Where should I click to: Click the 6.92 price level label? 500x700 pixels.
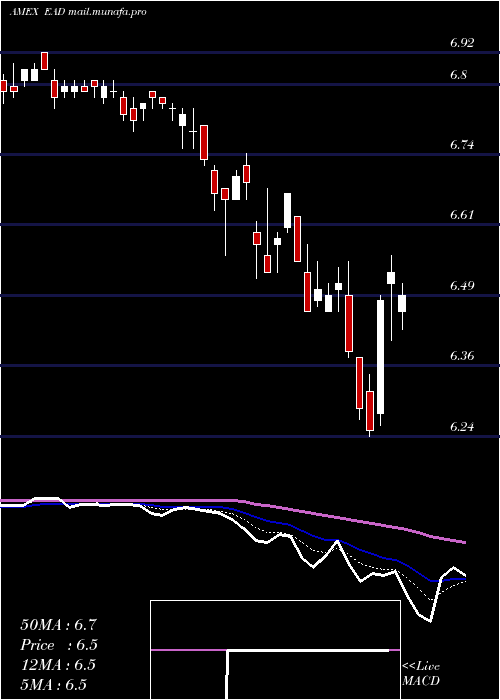coord(462,43)
